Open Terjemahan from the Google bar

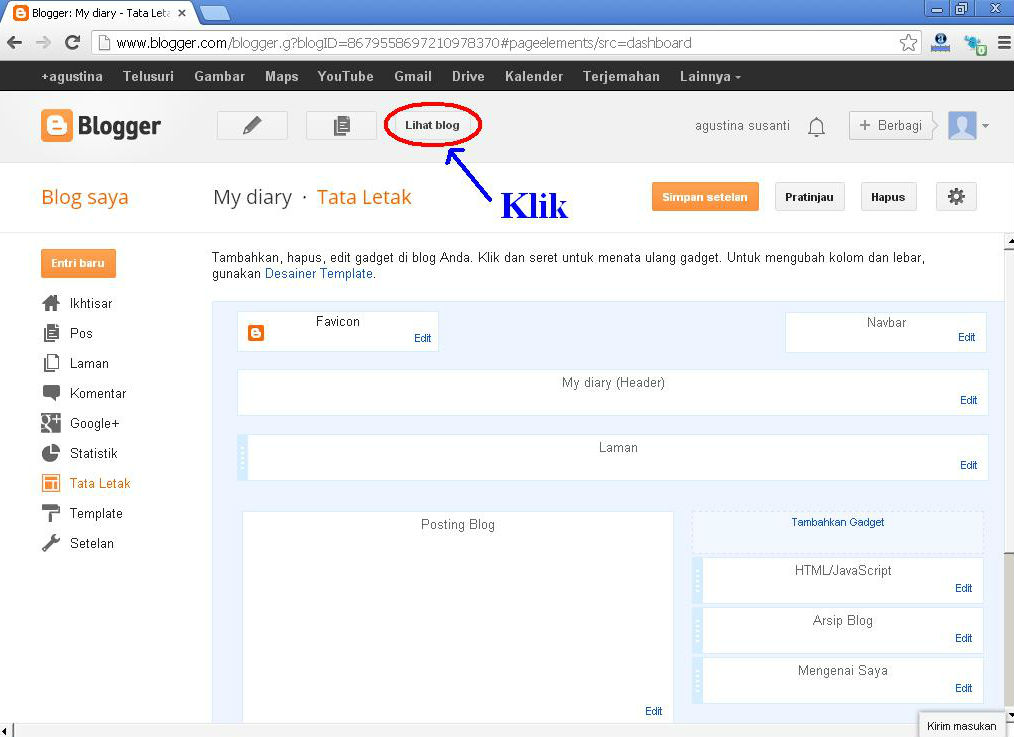tap(621, 76)
